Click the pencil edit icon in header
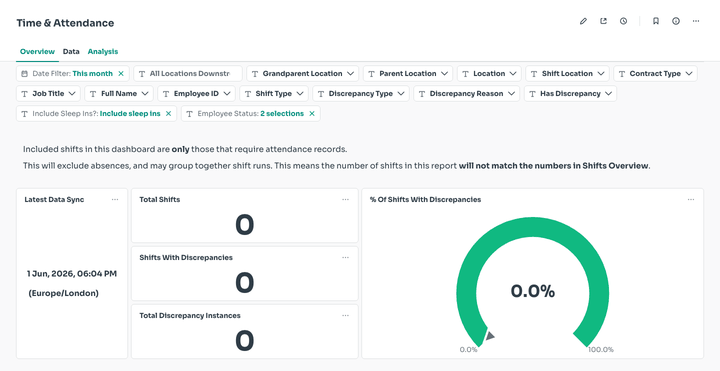This screenshot has width=720, height=371. pos(583,21)
